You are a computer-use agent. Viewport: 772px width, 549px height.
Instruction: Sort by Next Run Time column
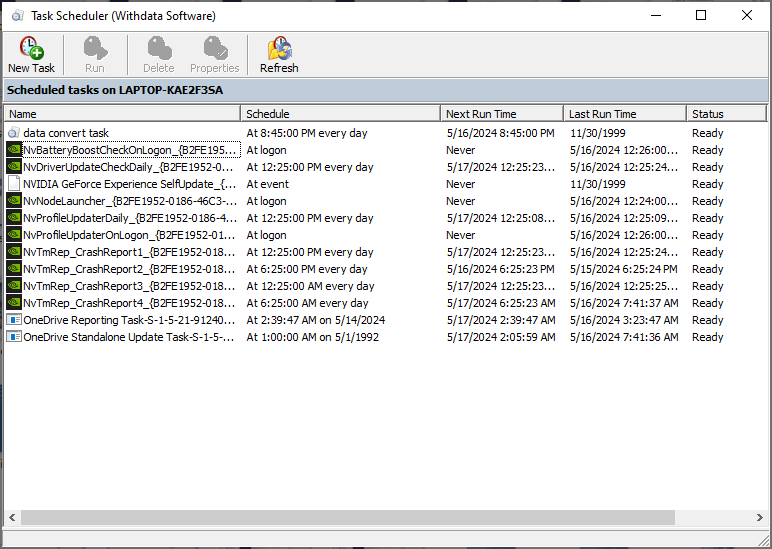click(500, 114)
